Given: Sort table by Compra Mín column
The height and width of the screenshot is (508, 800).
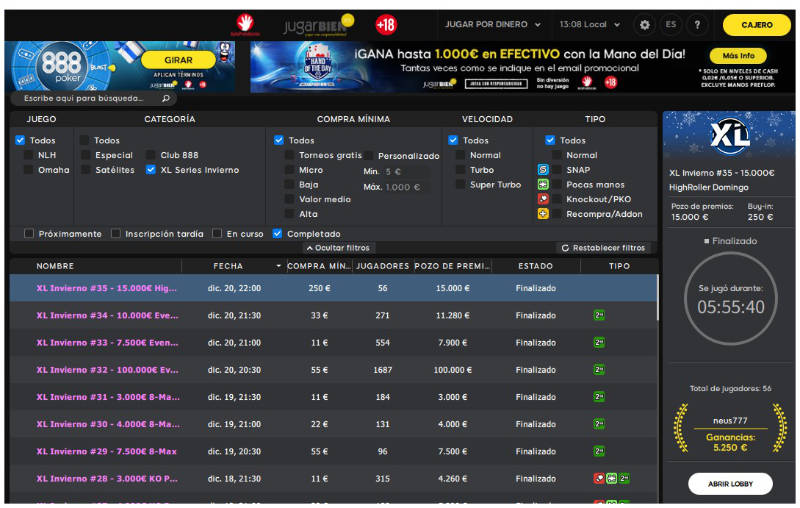Looking at the screenshot, I should point(319,266).
